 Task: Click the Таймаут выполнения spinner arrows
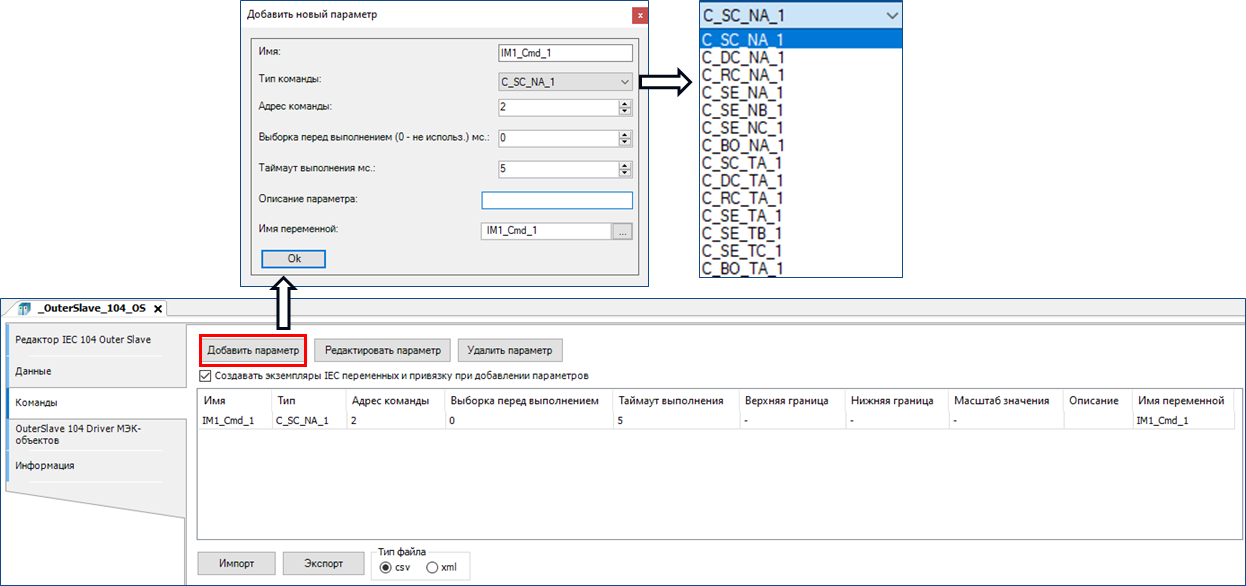click(x=625, y=169)
